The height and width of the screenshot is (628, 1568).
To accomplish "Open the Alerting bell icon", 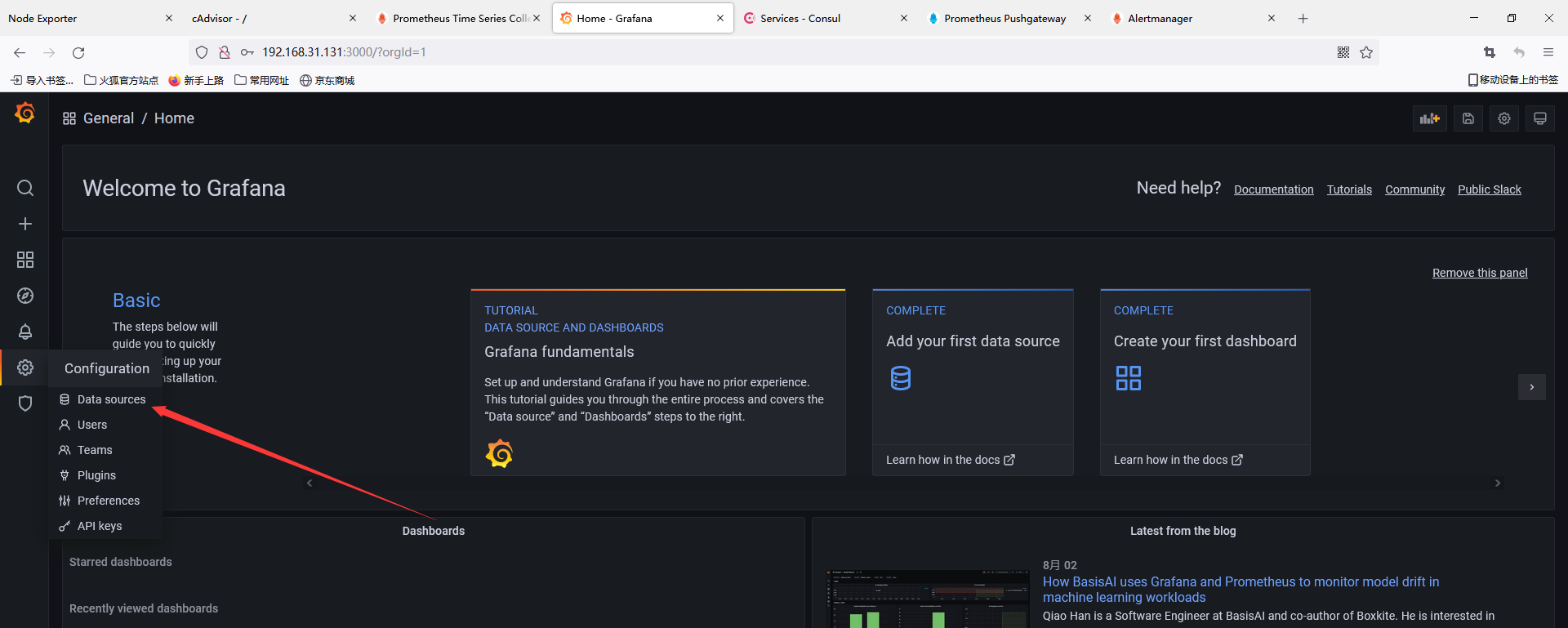I will coord(25,332).
